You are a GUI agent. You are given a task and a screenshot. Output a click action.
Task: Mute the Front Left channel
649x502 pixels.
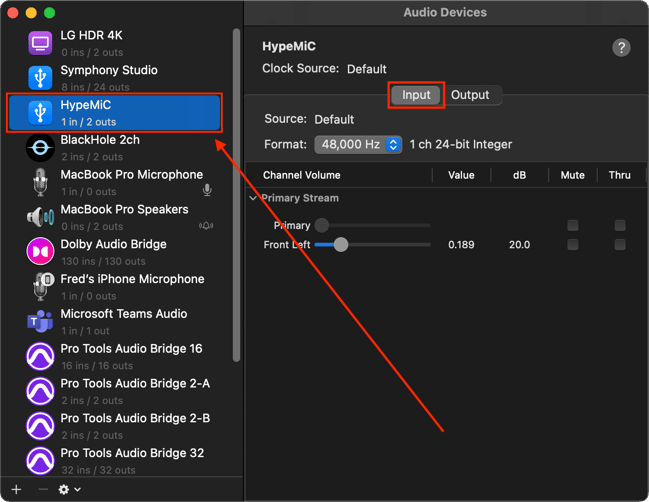click(572, 245)
